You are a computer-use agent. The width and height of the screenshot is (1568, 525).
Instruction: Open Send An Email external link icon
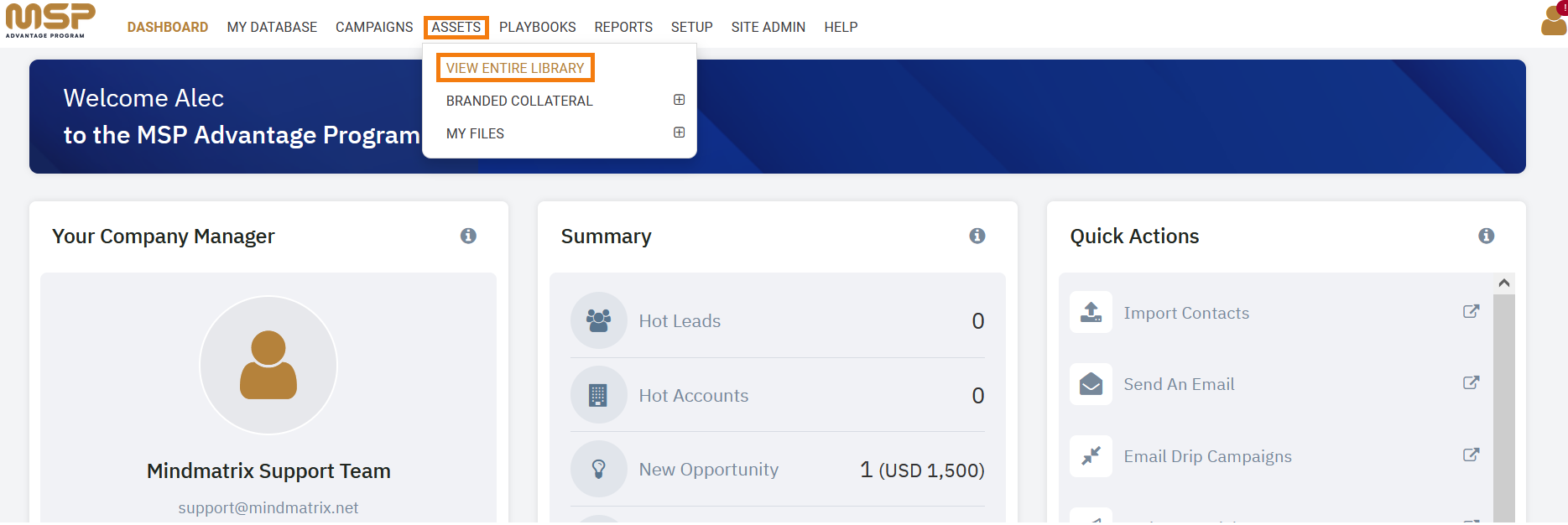[x=1471, y=382]
